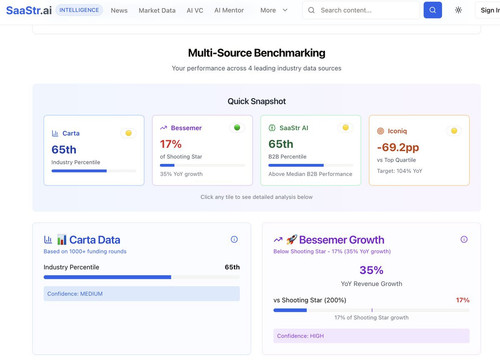Click the Carta bar chart icon in tile
The width and height of the screenshot is (500, 362).
point(55,133)
